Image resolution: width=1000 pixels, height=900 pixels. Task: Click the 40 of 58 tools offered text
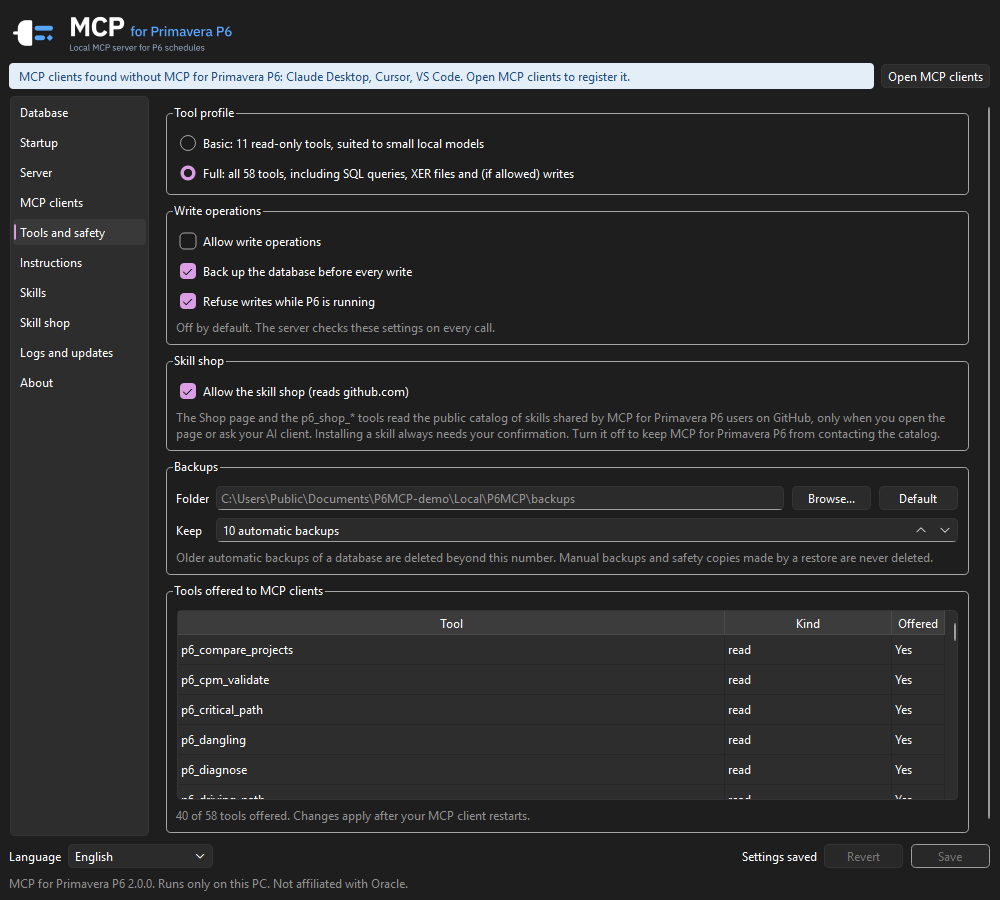[x=353, y=816]
